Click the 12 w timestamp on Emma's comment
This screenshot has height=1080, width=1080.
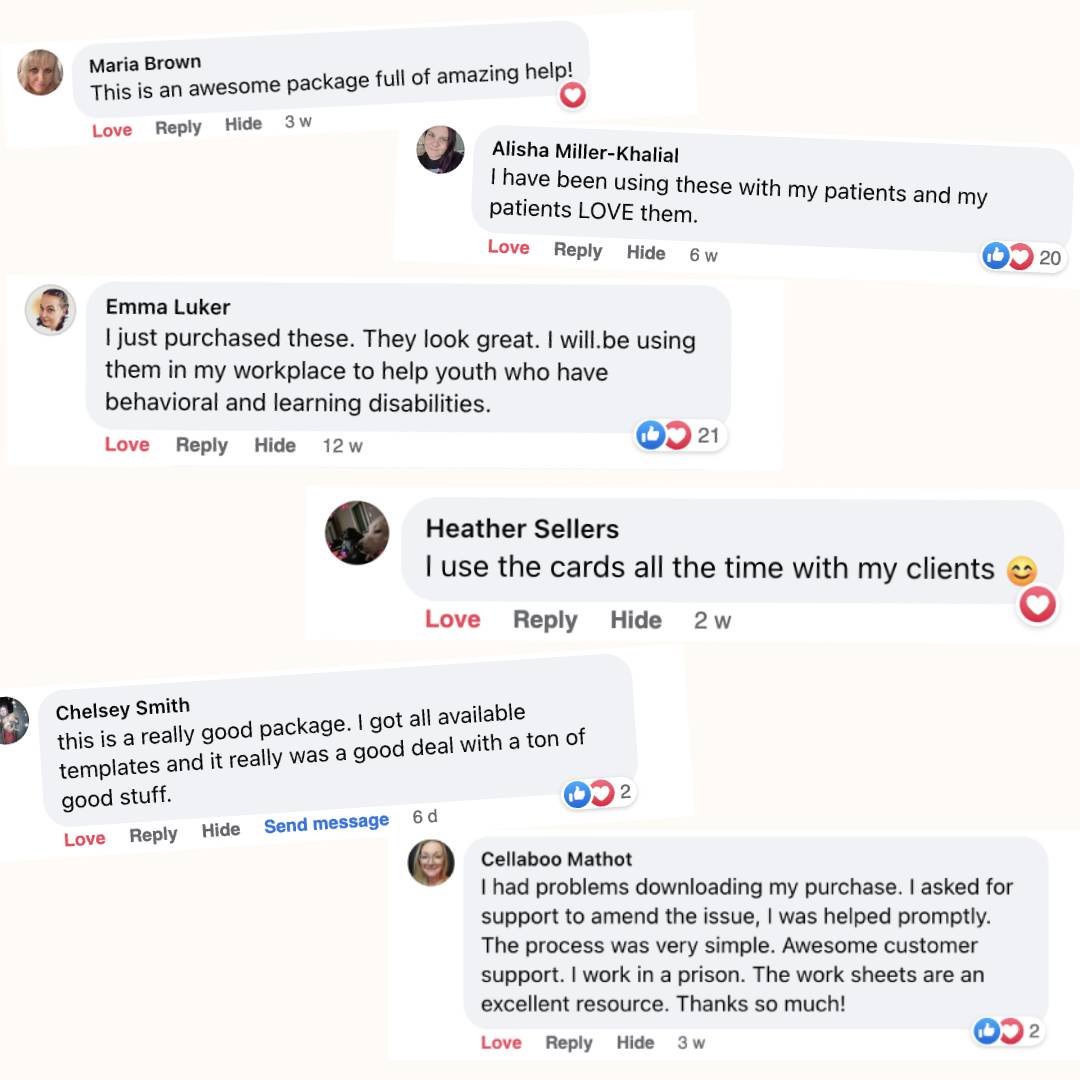tap(342, 446)
